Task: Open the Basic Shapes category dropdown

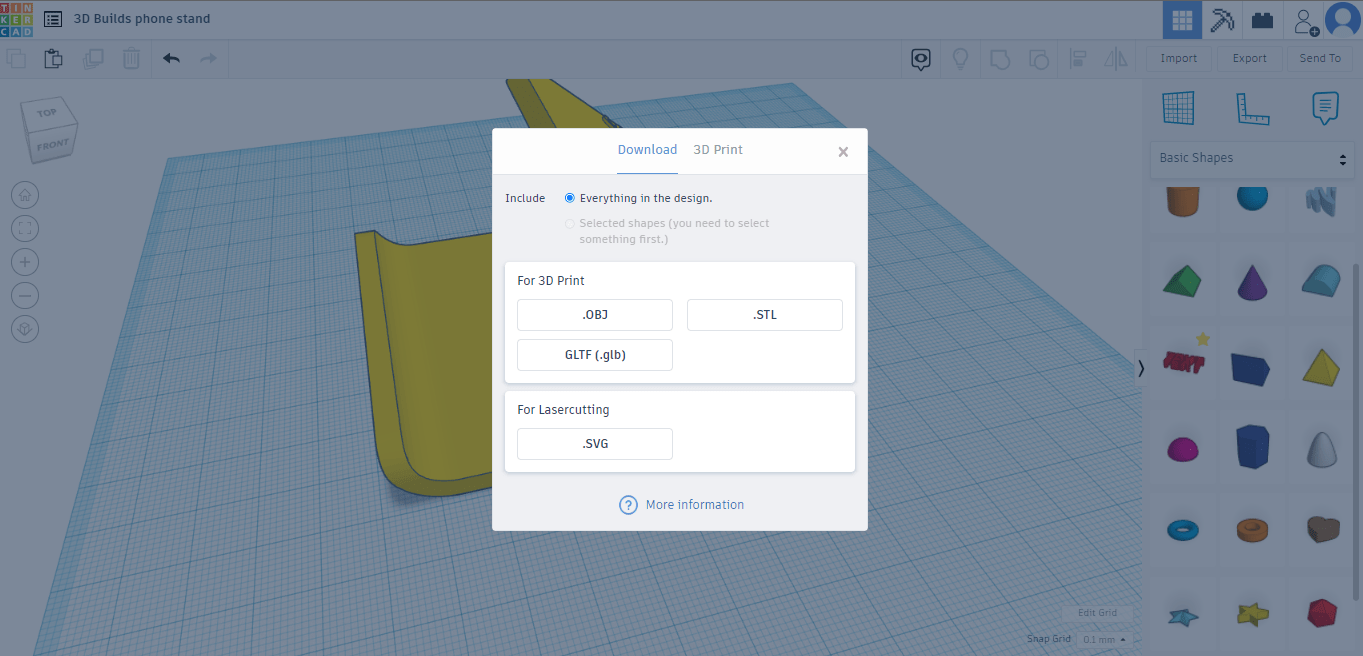Action: point(1253,158)
